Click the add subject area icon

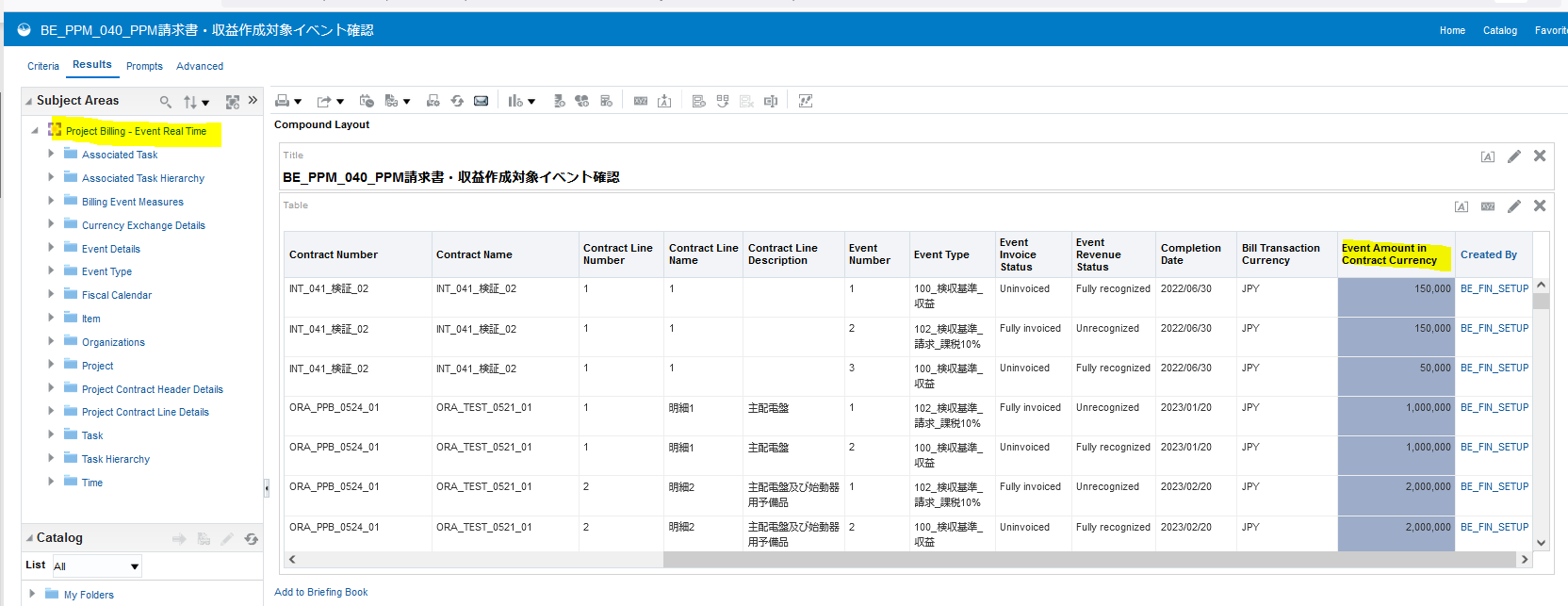pyautogui.click(x=233, y=102)
